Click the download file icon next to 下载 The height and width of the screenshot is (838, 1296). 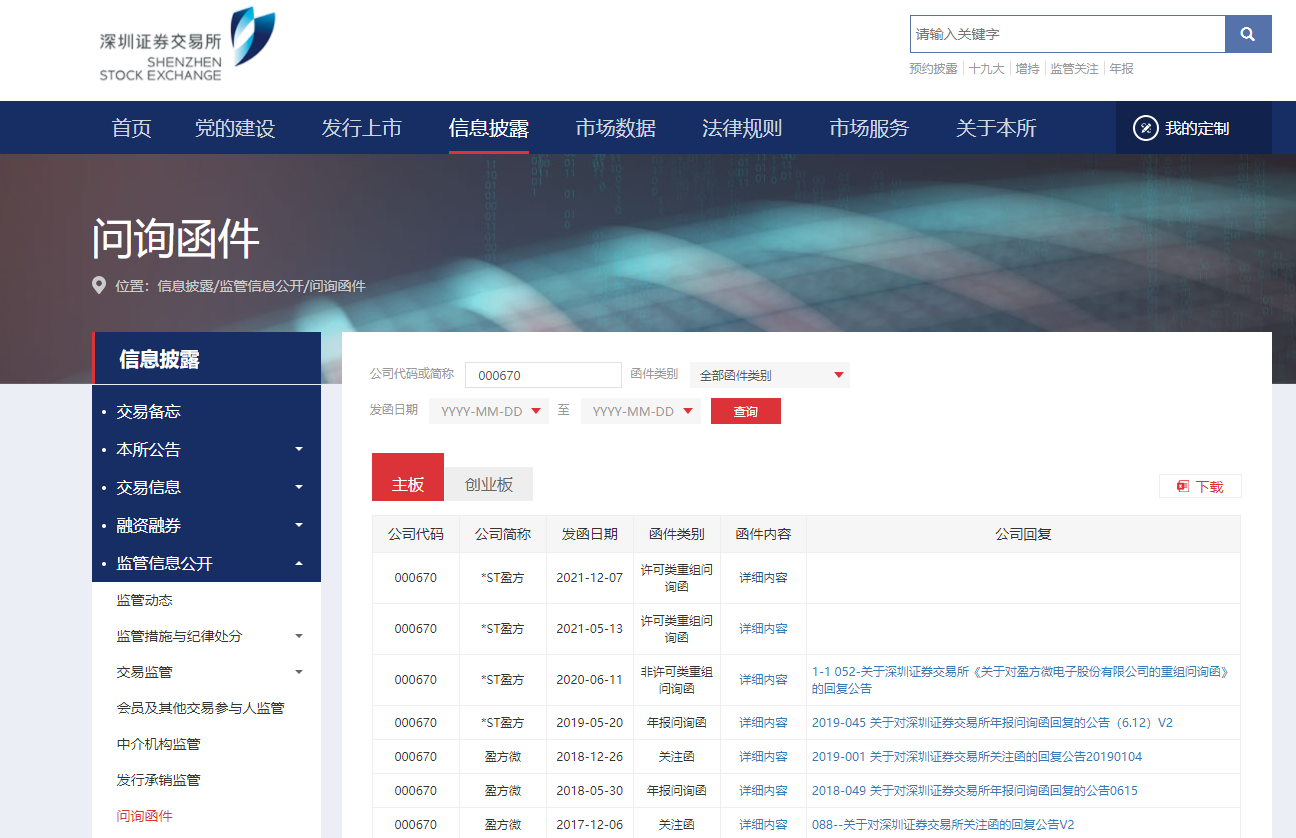click(x=1182, y=486)
